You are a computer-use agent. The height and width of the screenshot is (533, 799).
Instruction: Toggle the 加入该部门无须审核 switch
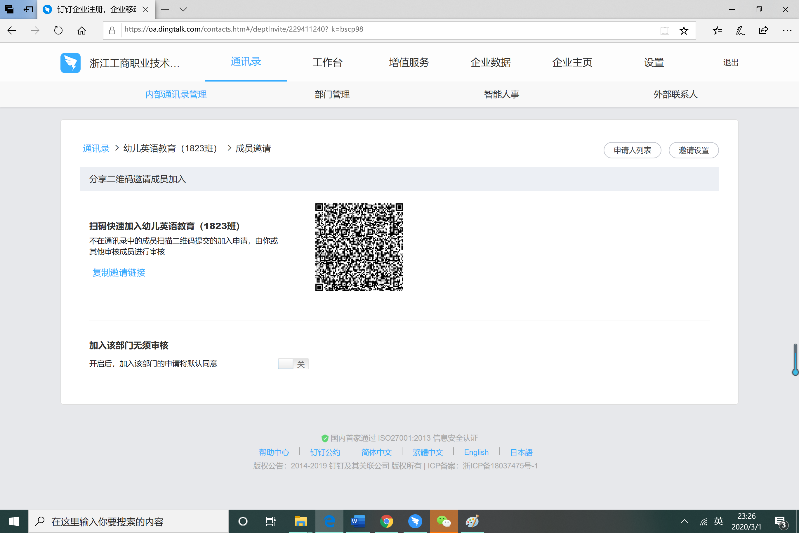click(293, 363)
